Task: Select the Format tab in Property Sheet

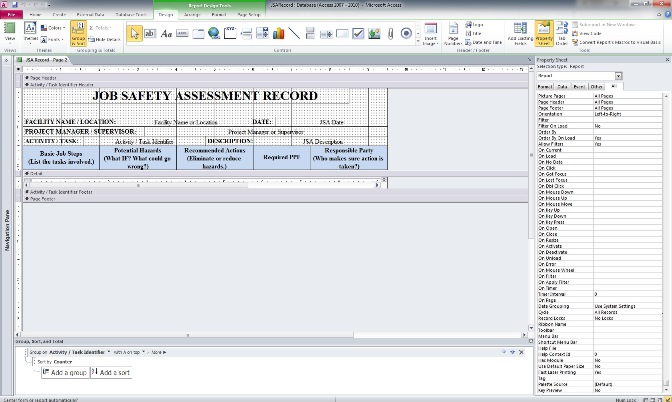Action: (x=545, y=87)
